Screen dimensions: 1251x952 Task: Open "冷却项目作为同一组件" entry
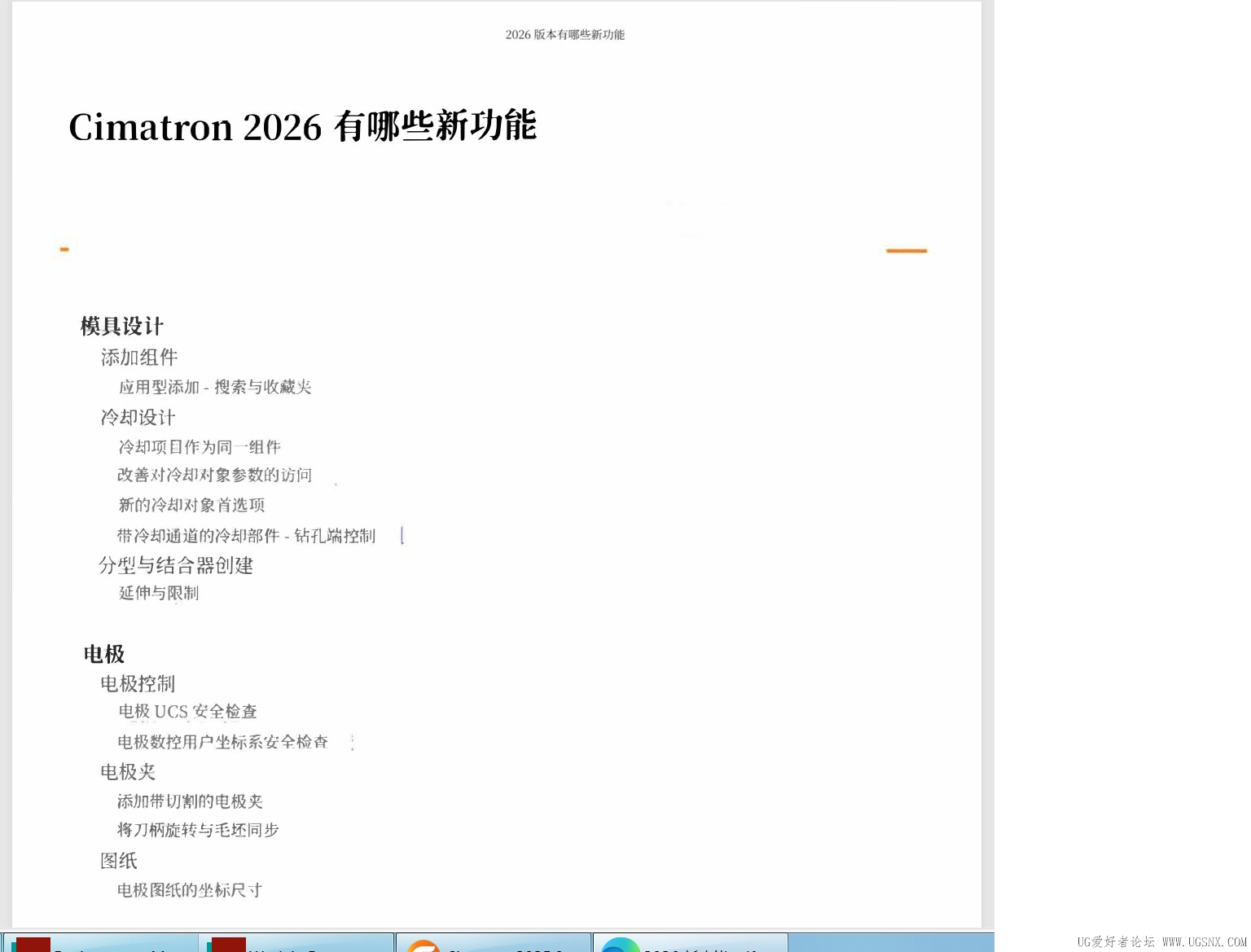pyautogui.click(x=200, y=447)
